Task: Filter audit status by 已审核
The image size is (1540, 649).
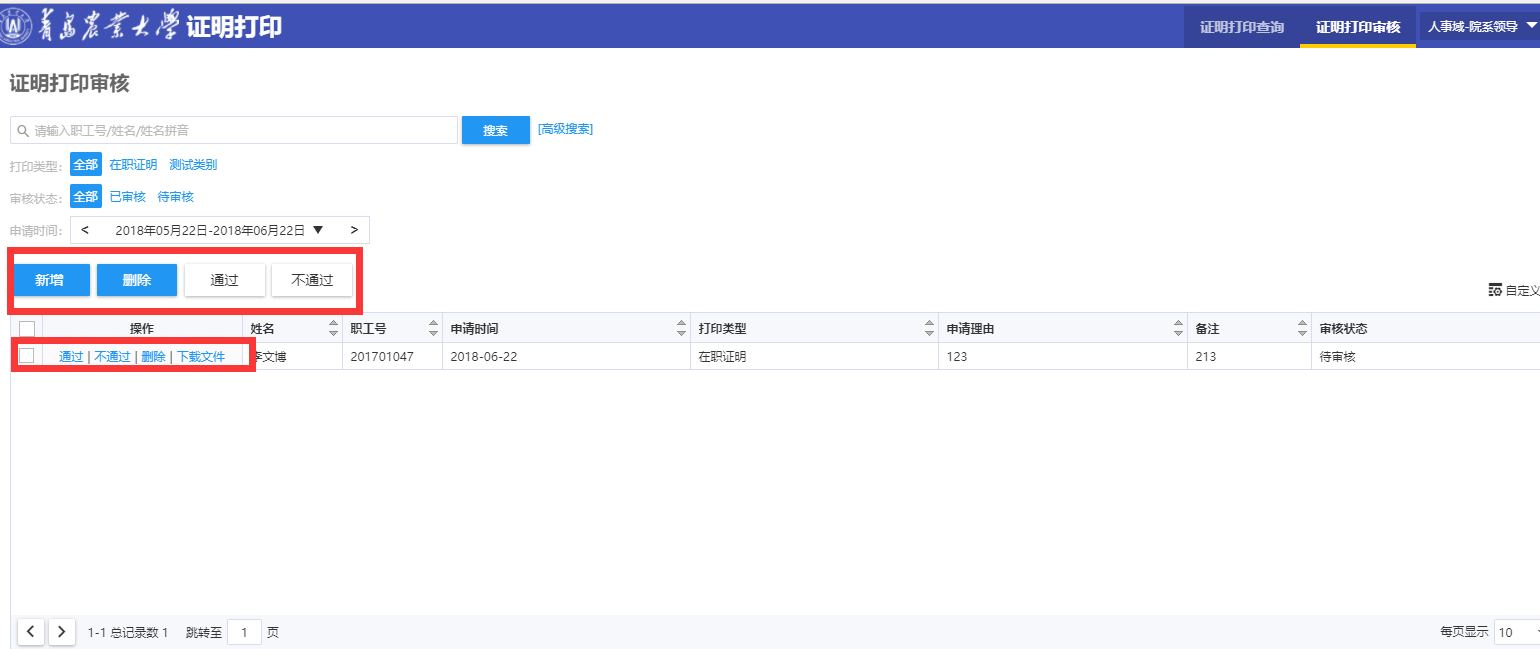Action: coord(127,197)
